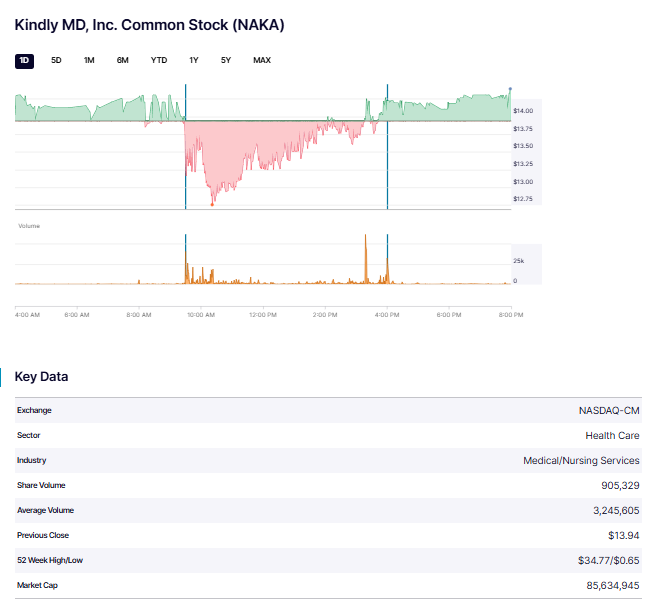Click the $13.25 price axis label

[x=523, y=164]
